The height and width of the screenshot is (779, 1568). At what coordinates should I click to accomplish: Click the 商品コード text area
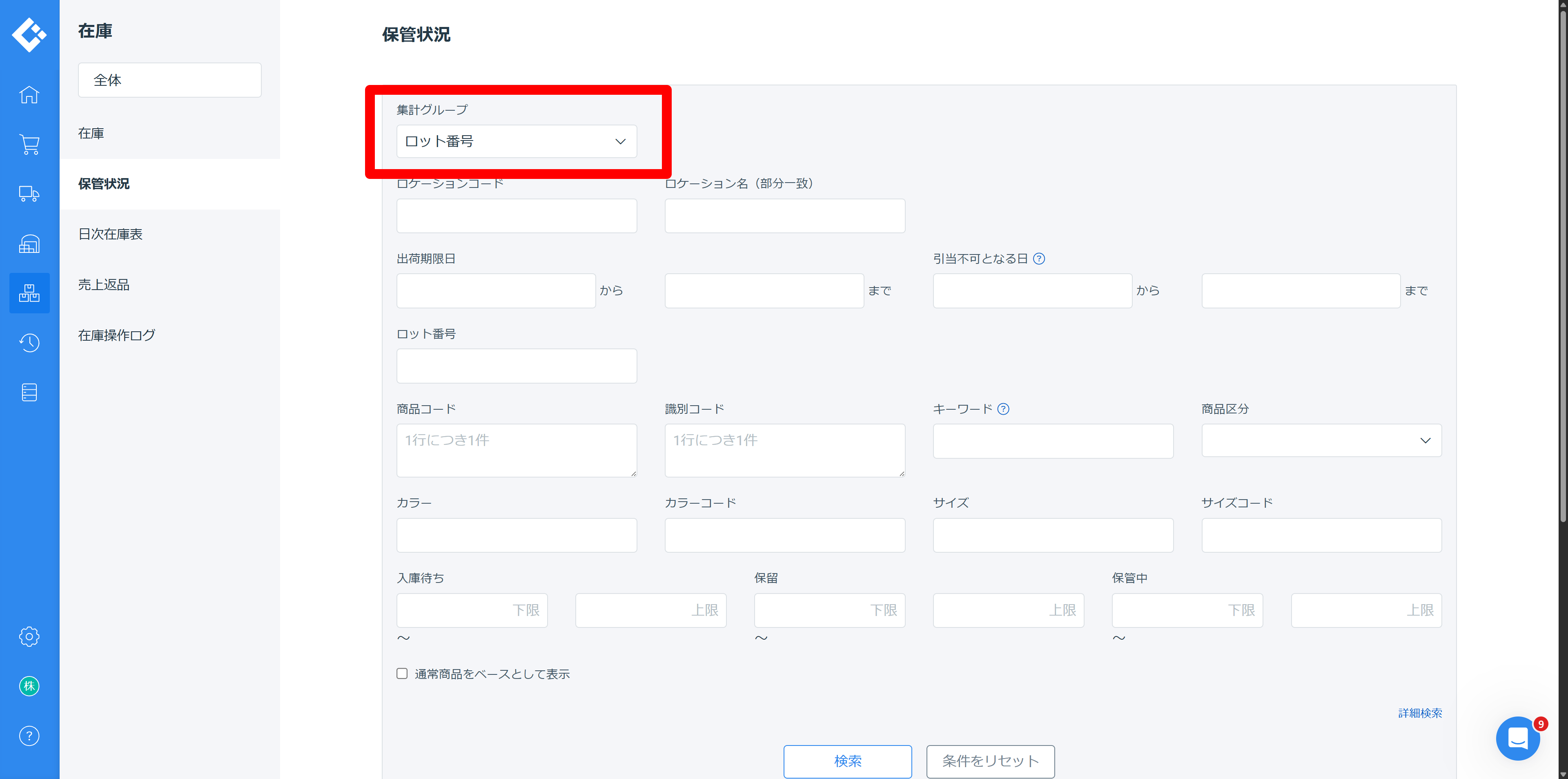click(x=516, y=451)
